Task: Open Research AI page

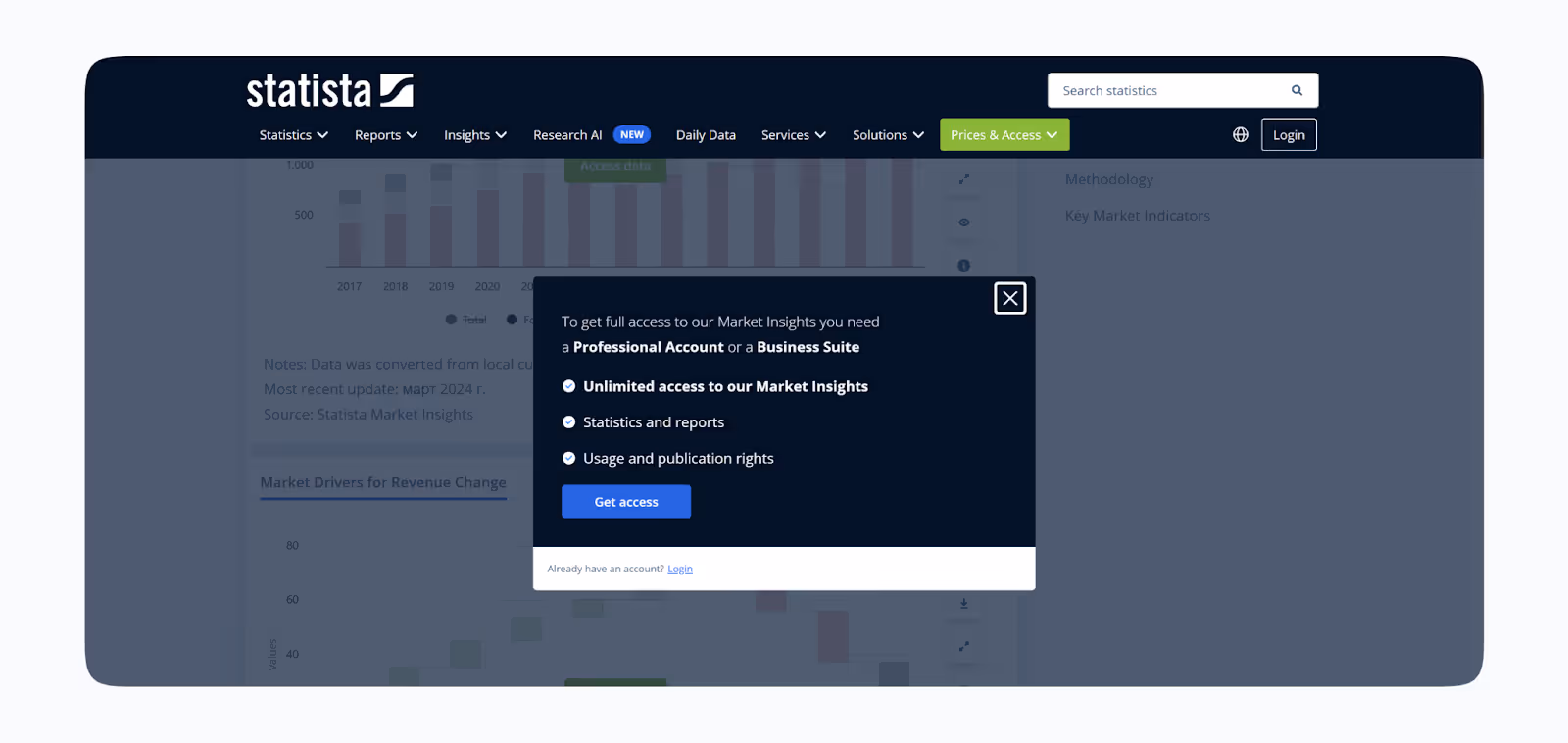Action: (x=567, y=135)
